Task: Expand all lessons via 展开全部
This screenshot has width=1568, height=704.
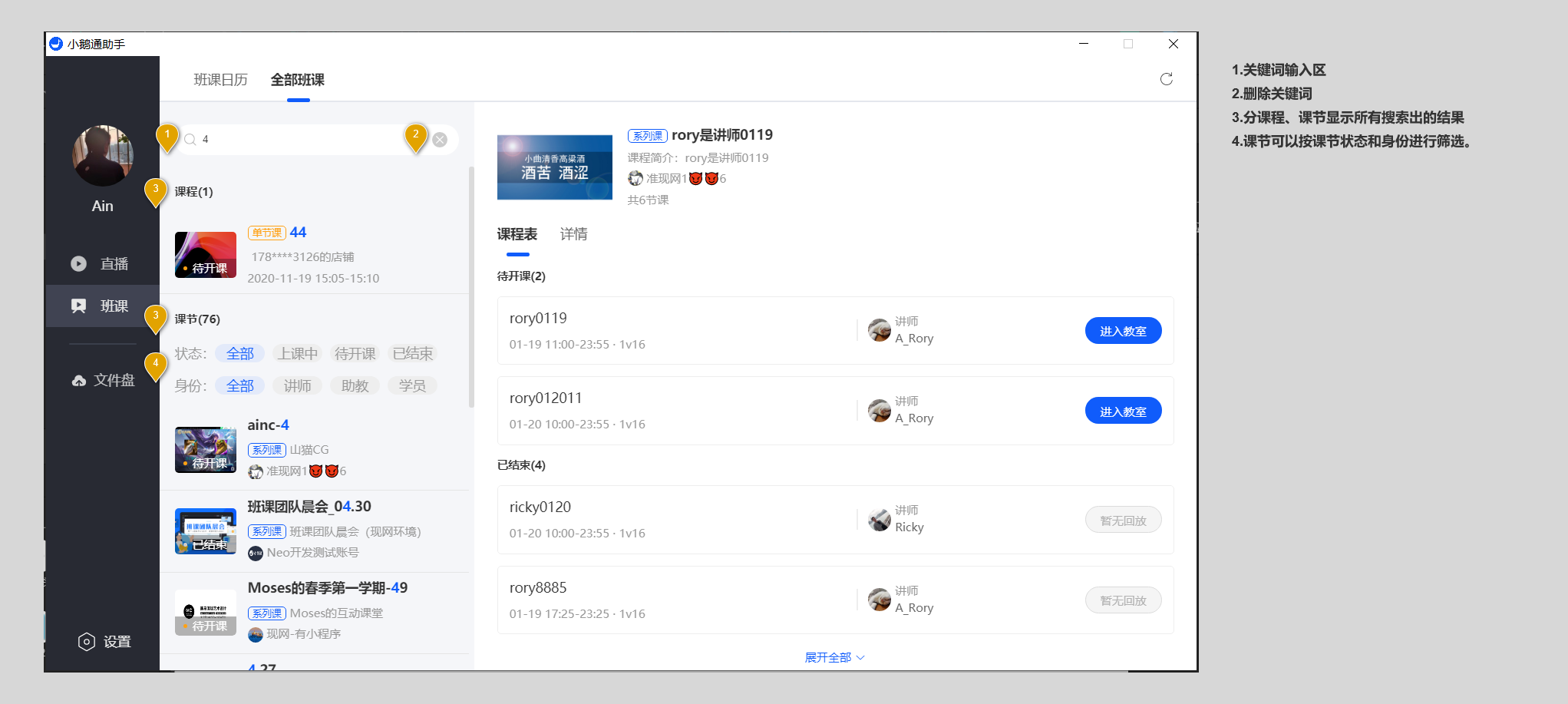Action: [x=834, y=658]
